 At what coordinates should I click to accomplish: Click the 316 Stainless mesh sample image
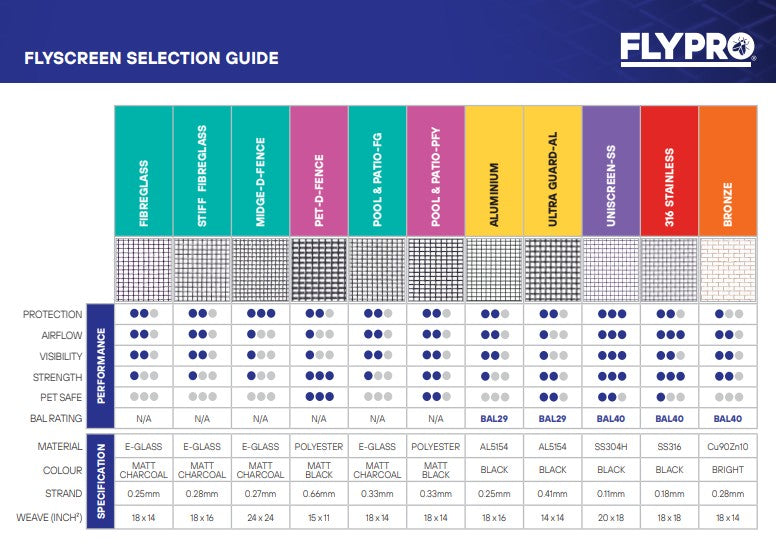tap(669, 269)
